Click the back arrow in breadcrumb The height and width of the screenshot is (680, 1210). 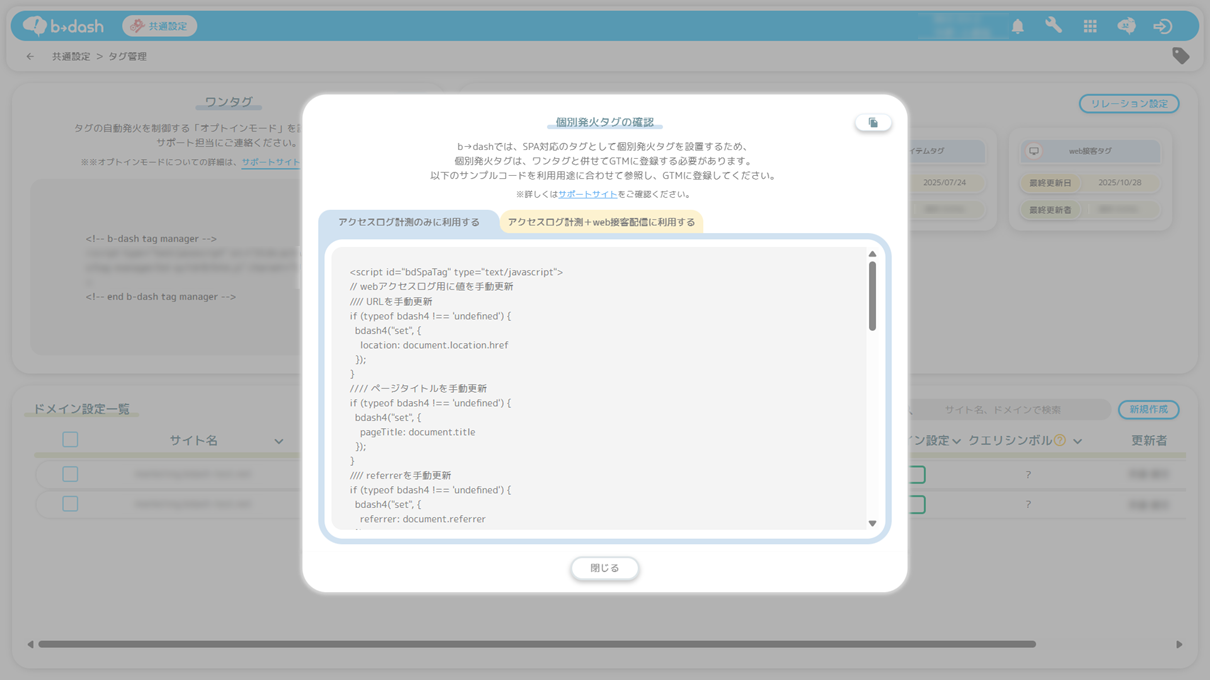pos(30,57)
